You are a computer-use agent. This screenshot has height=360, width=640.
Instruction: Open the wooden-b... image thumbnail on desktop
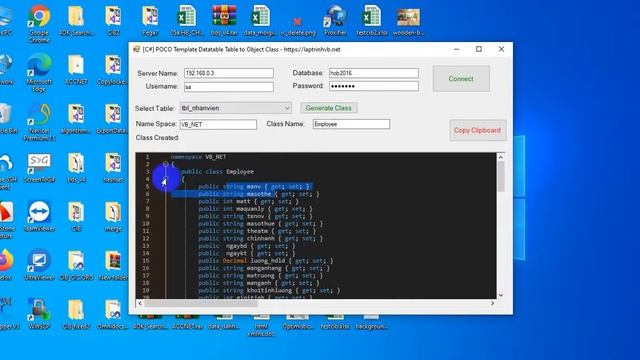click(408, 20)
